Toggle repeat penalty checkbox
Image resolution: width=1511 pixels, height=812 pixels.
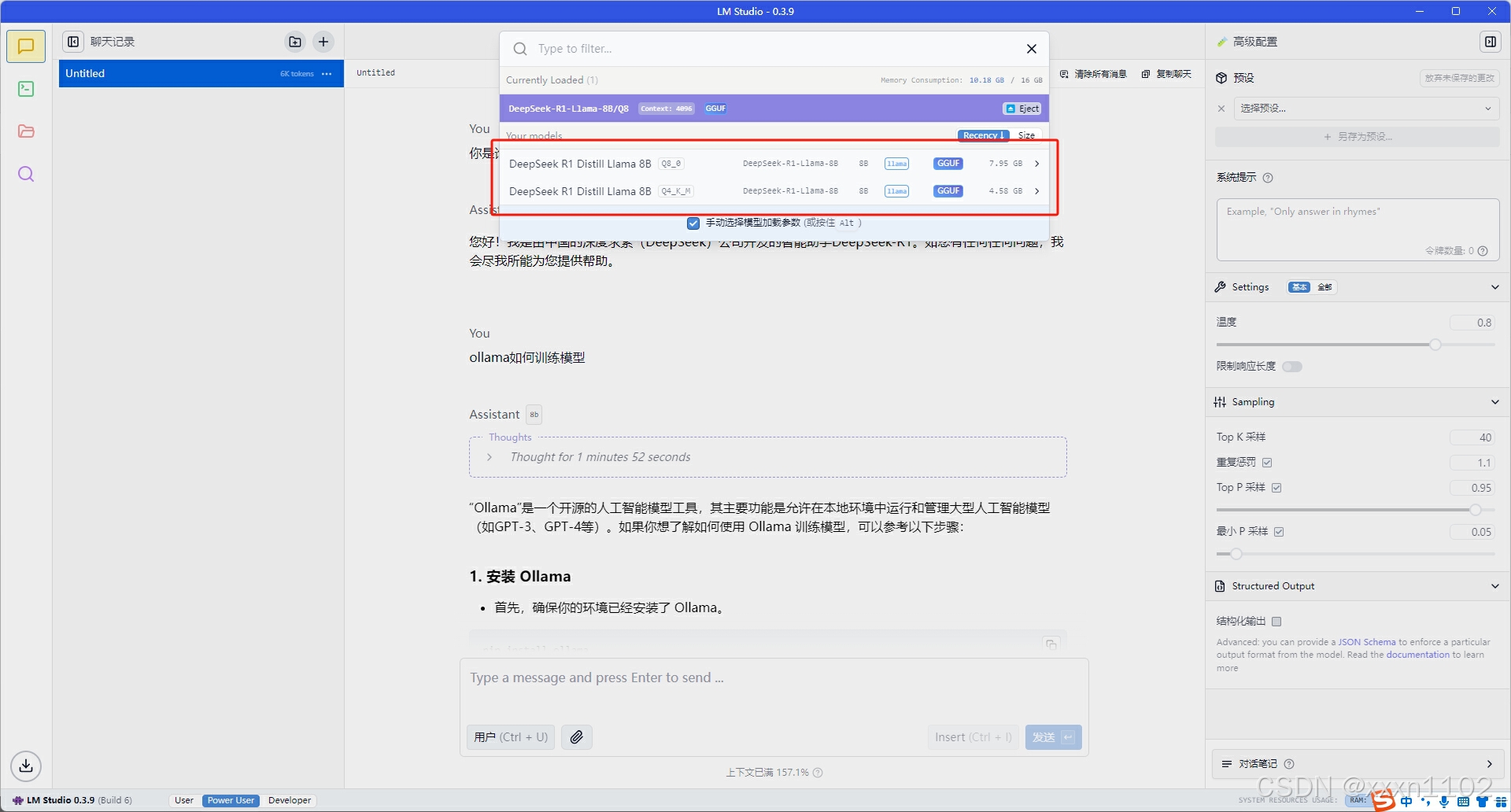tap(1267, 463)
